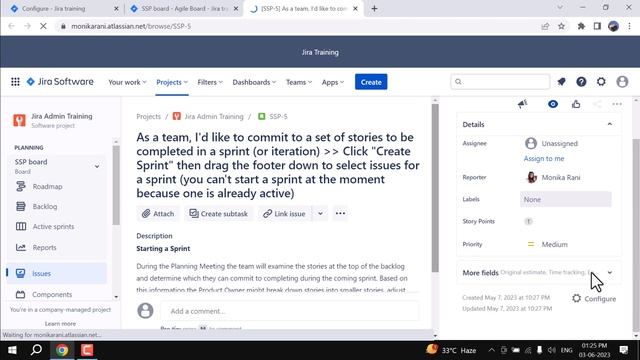Stop loading the page

coord(43,26)
